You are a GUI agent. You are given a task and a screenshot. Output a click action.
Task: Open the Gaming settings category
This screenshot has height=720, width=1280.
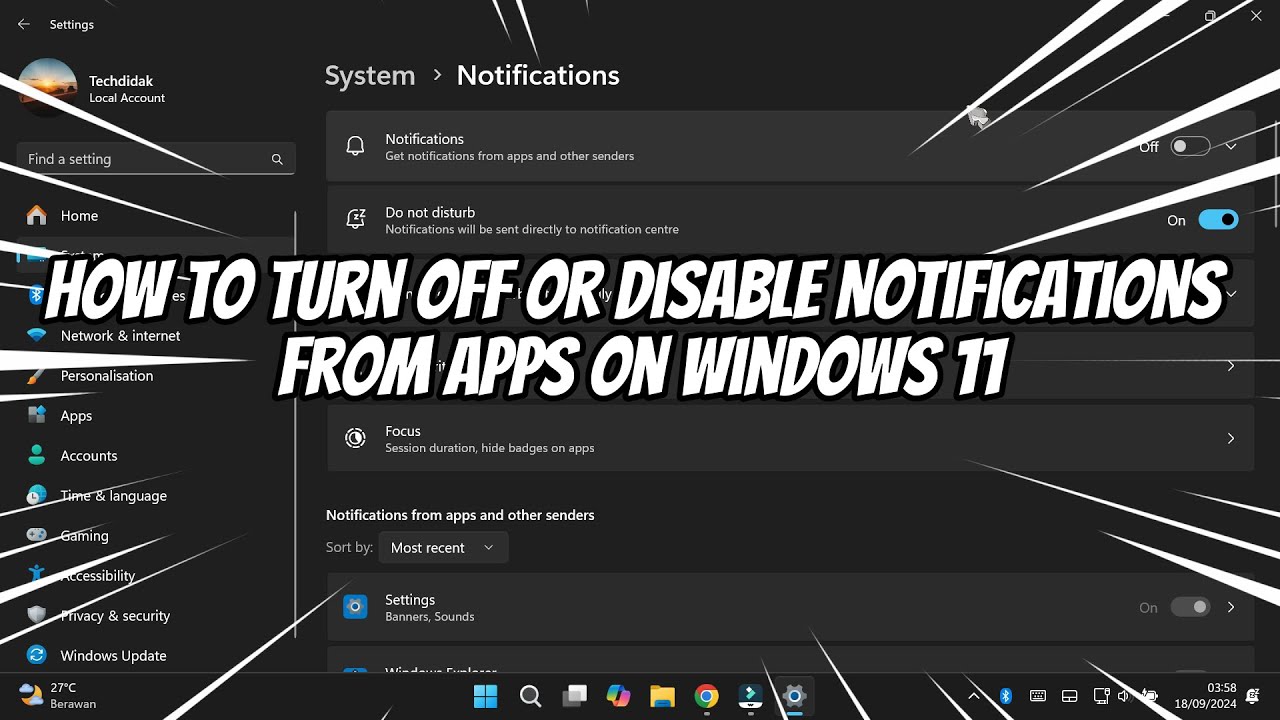(84, 536)
